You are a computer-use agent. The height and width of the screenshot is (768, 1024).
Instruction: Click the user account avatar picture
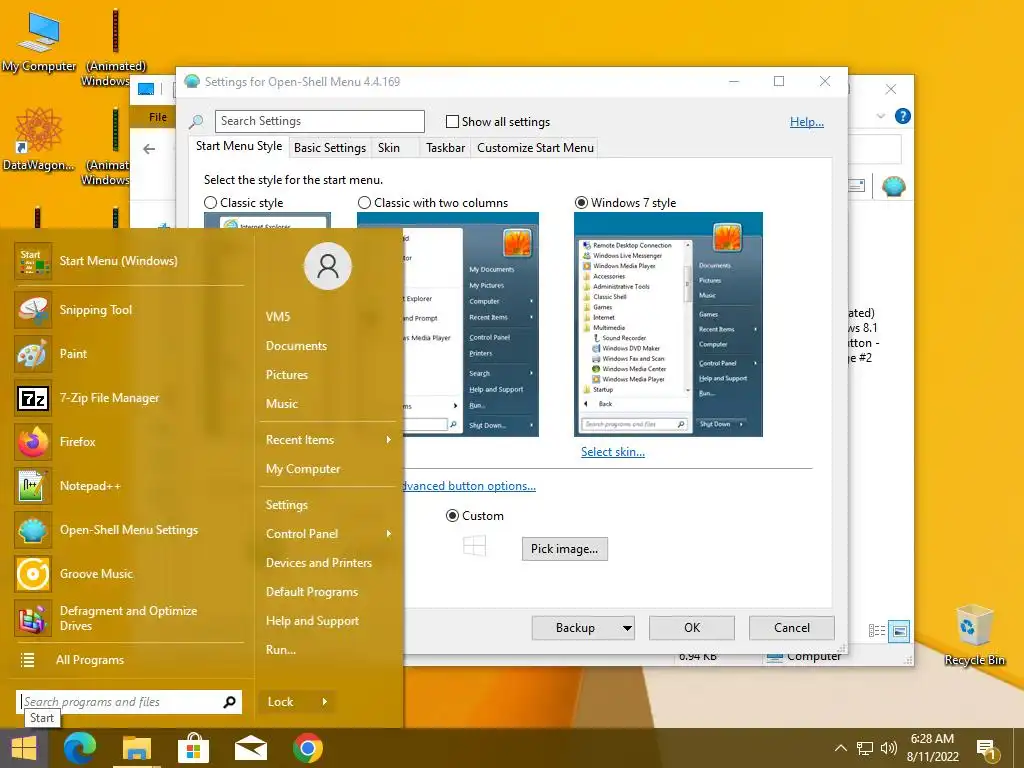328,266
